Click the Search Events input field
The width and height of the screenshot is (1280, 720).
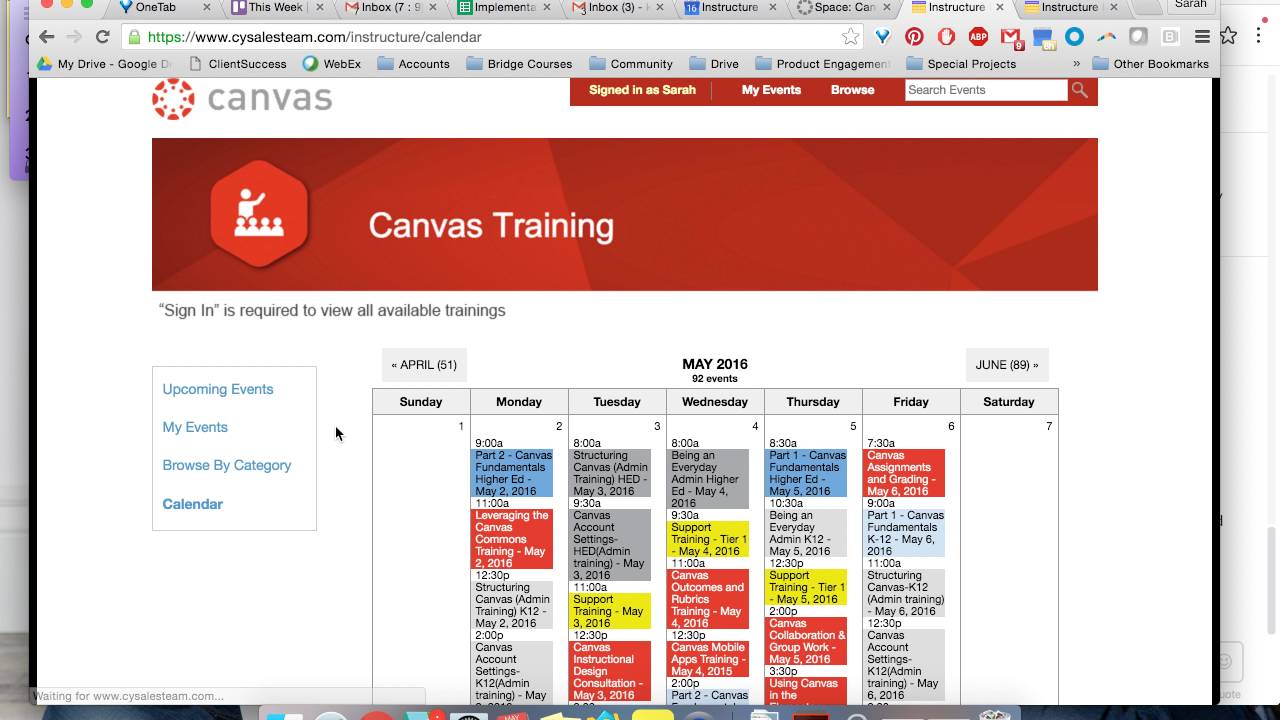click(986, 90)
